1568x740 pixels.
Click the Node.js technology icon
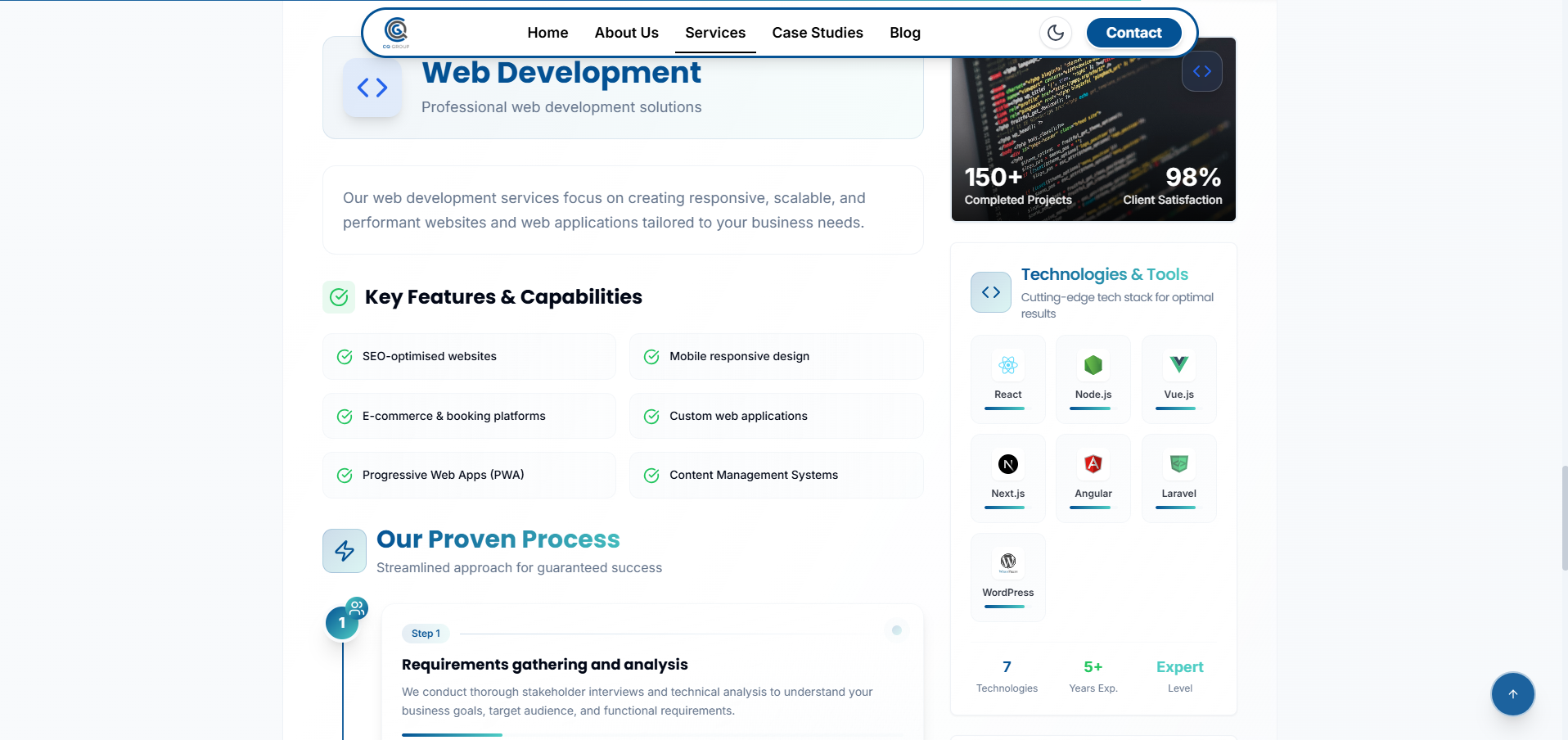click(x=1093, y=365)
